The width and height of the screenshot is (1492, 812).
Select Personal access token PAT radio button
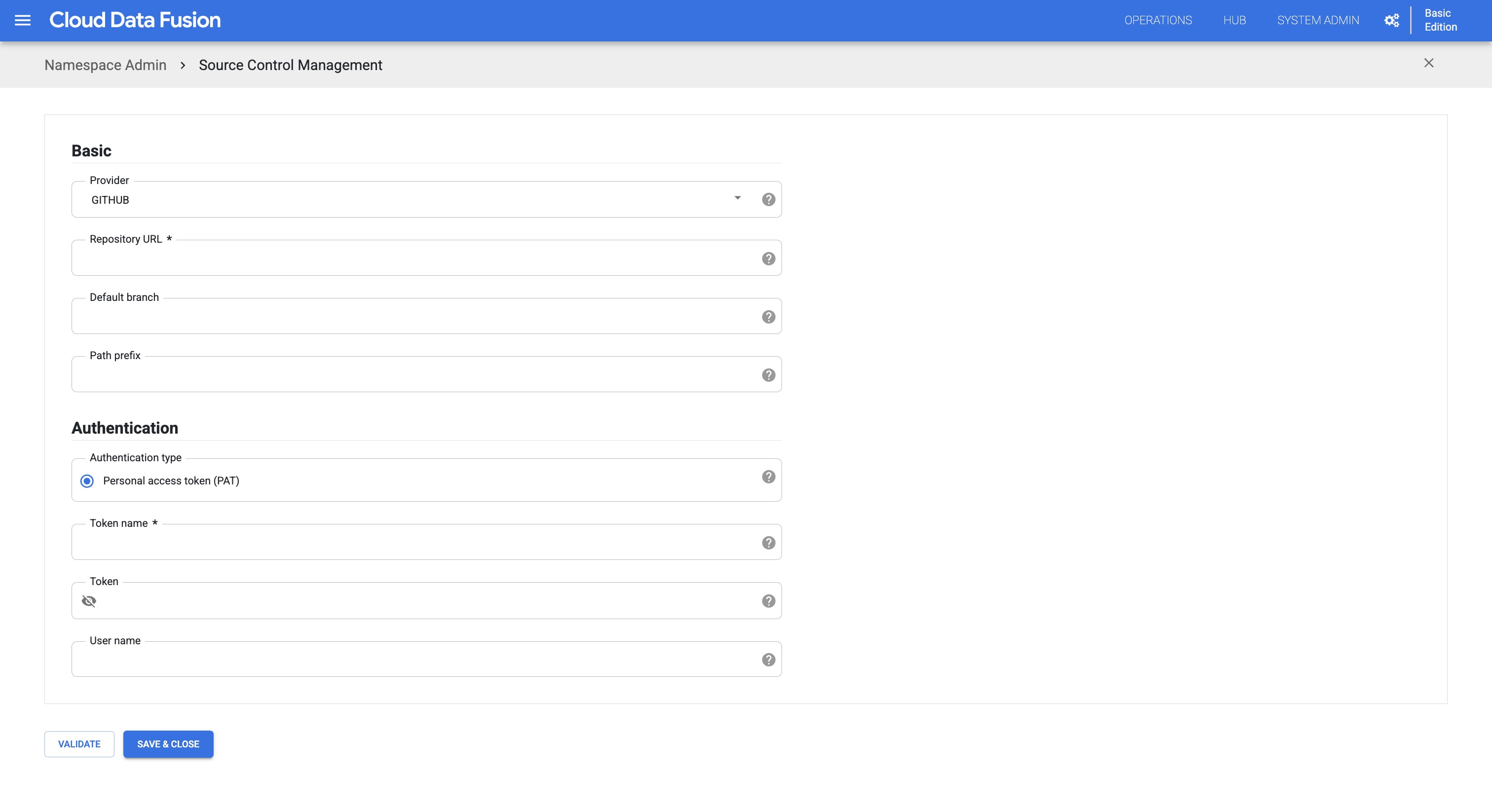[x=87, y=480]
